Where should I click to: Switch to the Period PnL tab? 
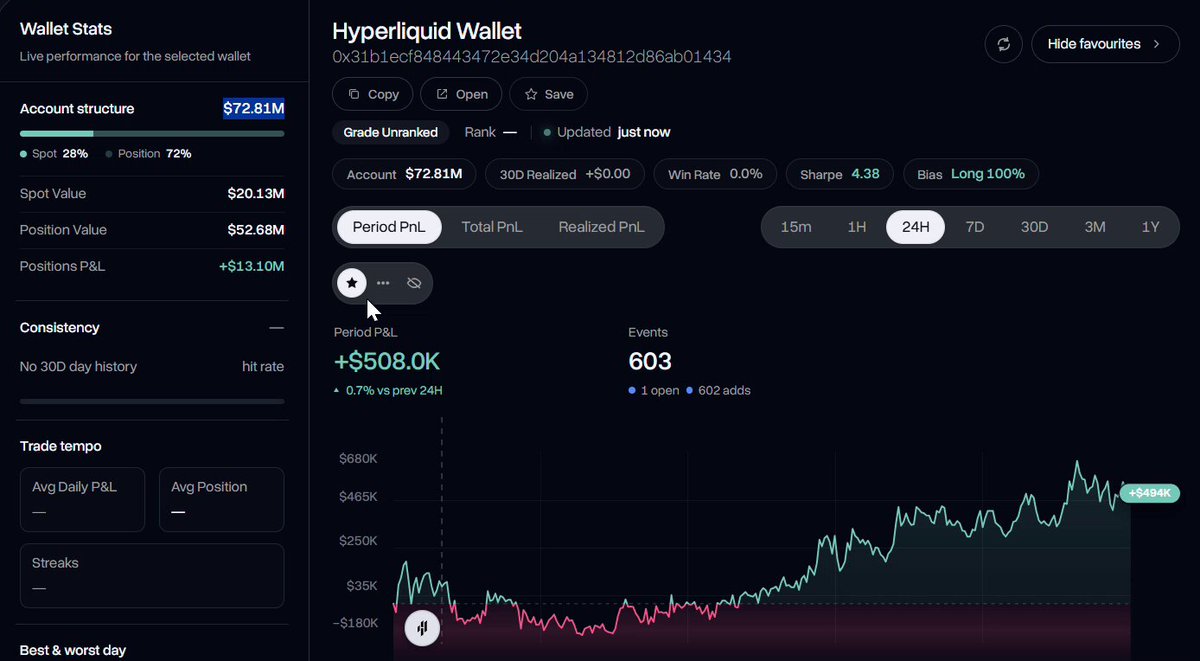[389, 227]
